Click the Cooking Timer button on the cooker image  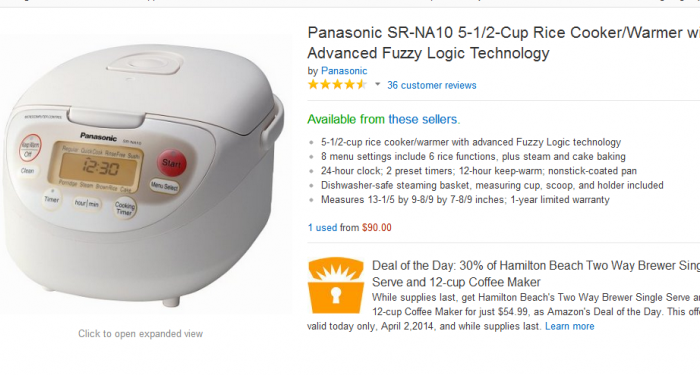tap(124, 208)
